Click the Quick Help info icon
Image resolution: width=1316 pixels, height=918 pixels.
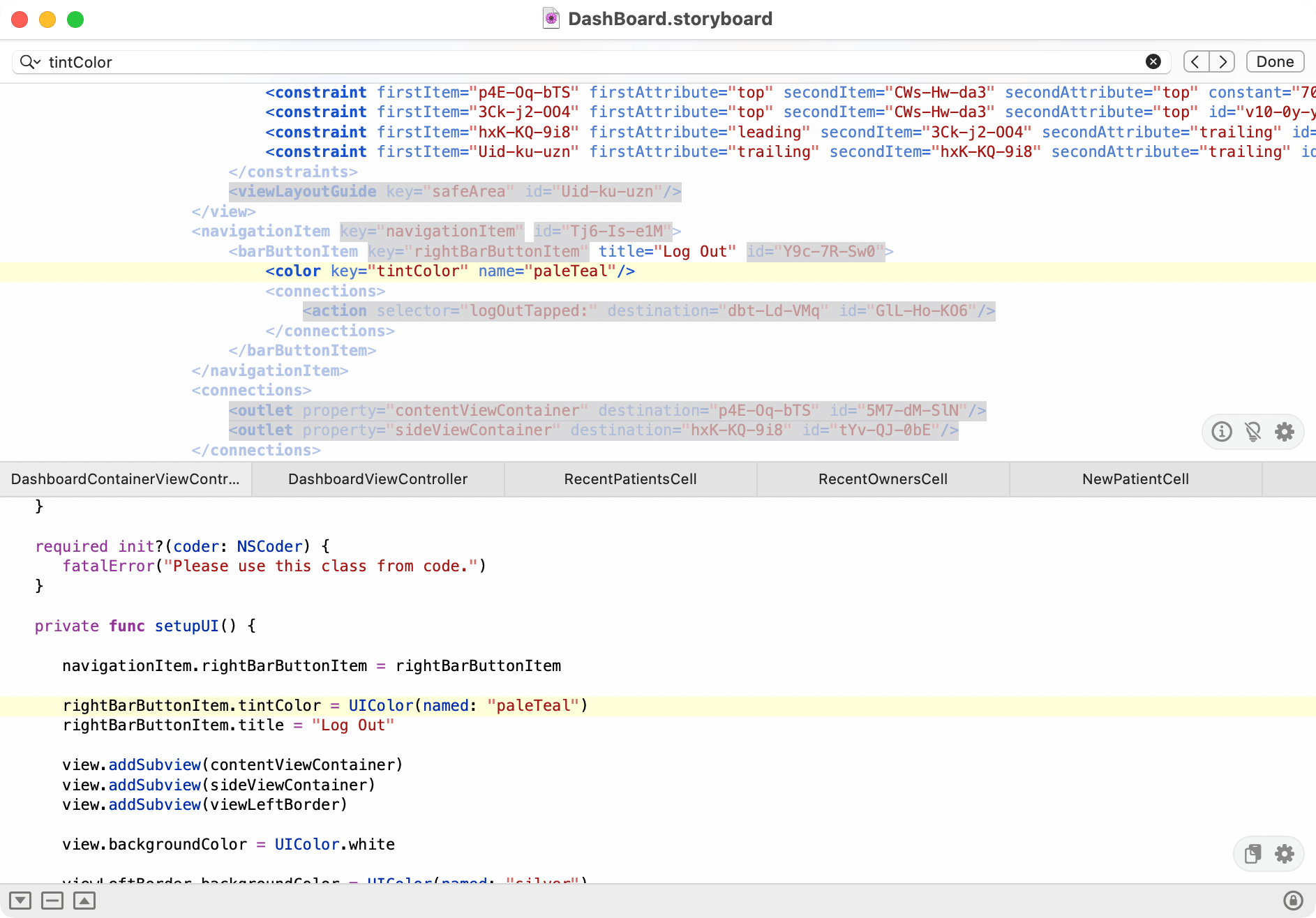(x=1220, y=431)
